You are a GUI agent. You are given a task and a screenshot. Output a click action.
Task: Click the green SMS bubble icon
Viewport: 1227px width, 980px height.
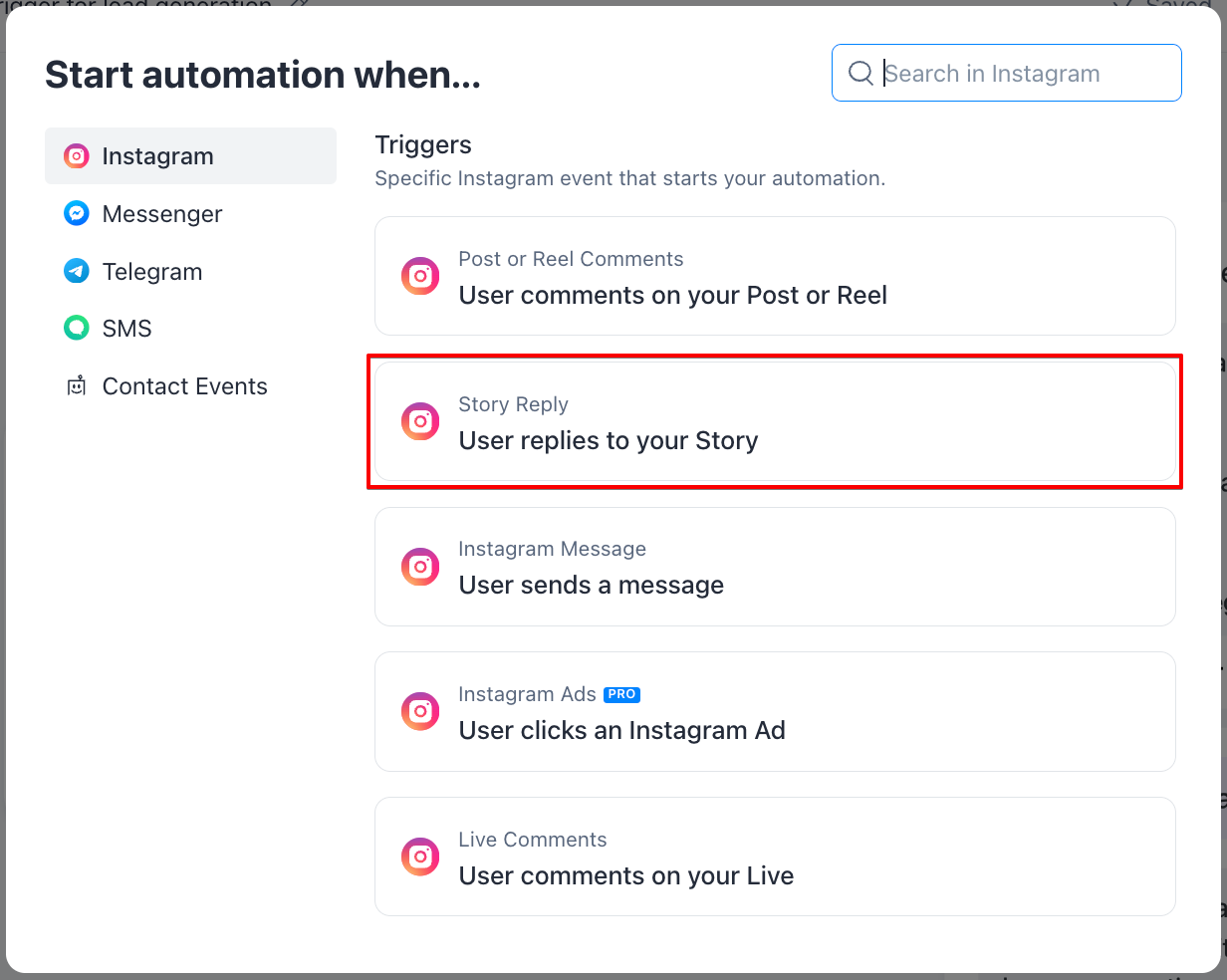[x=77, y=328]
